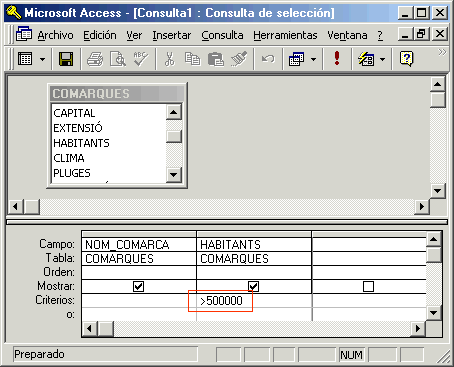Viewport: 454px width, 367px height.
Task: Open the Insertar menu
Action: click(x=172, y=35)
